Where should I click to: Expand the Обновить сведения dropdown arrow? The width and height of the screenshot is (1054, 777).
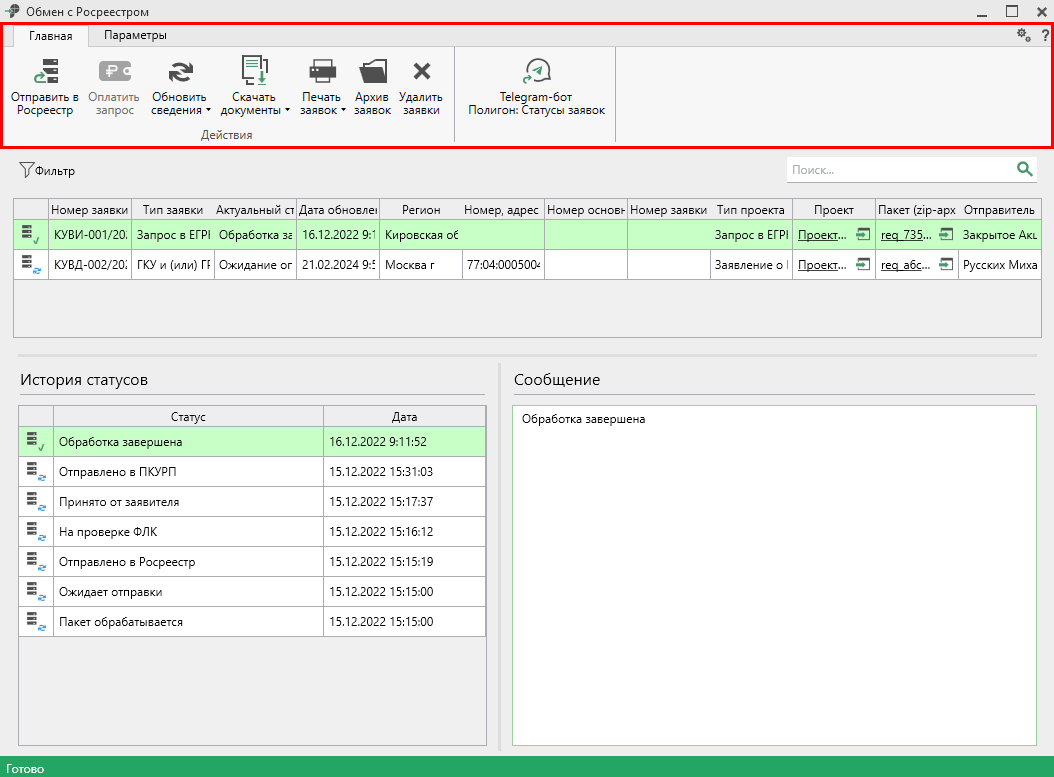tap(208, 111)
